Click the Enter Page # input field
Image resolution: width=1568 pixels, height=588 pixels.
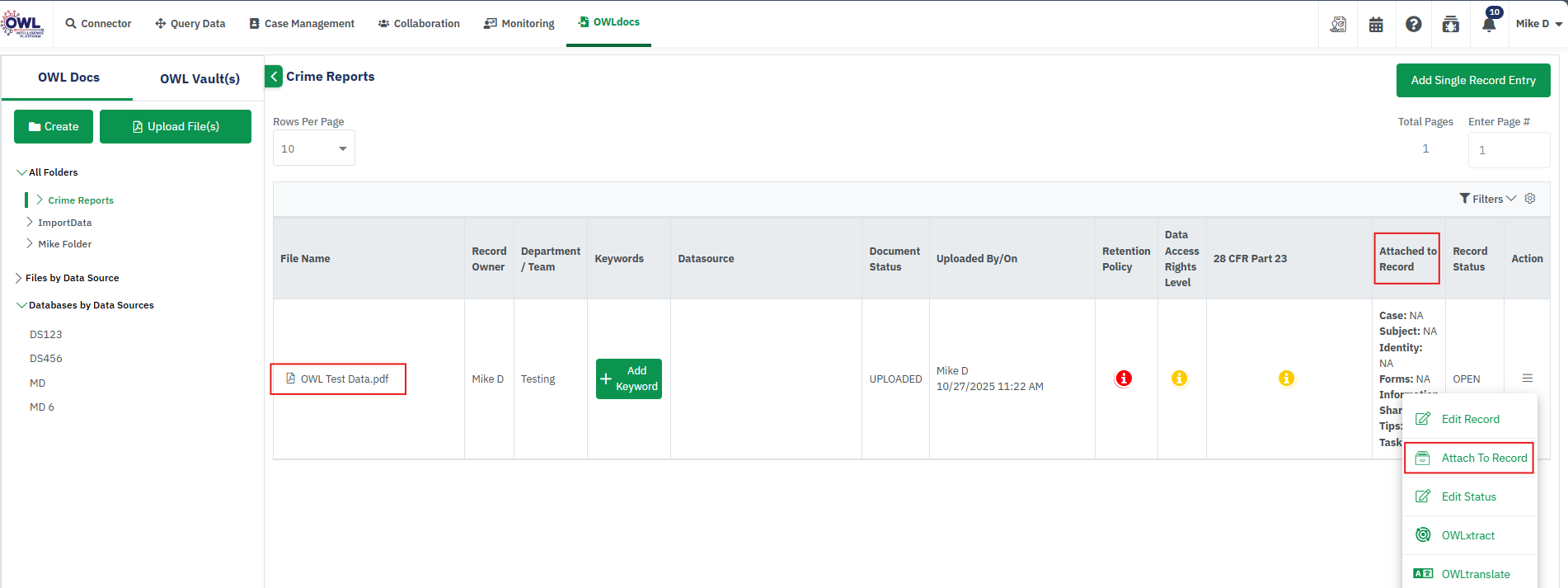[1508, 150]
